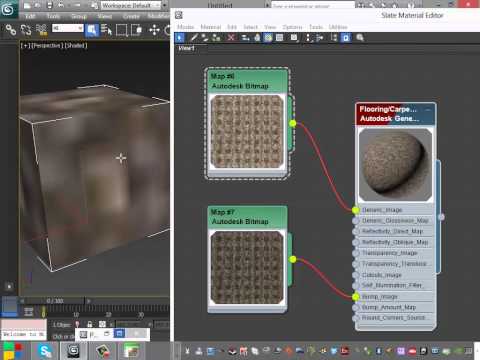The image size is (480, 360).
Task: Click Bind to Space Warp icon
Action: point(41,30)
